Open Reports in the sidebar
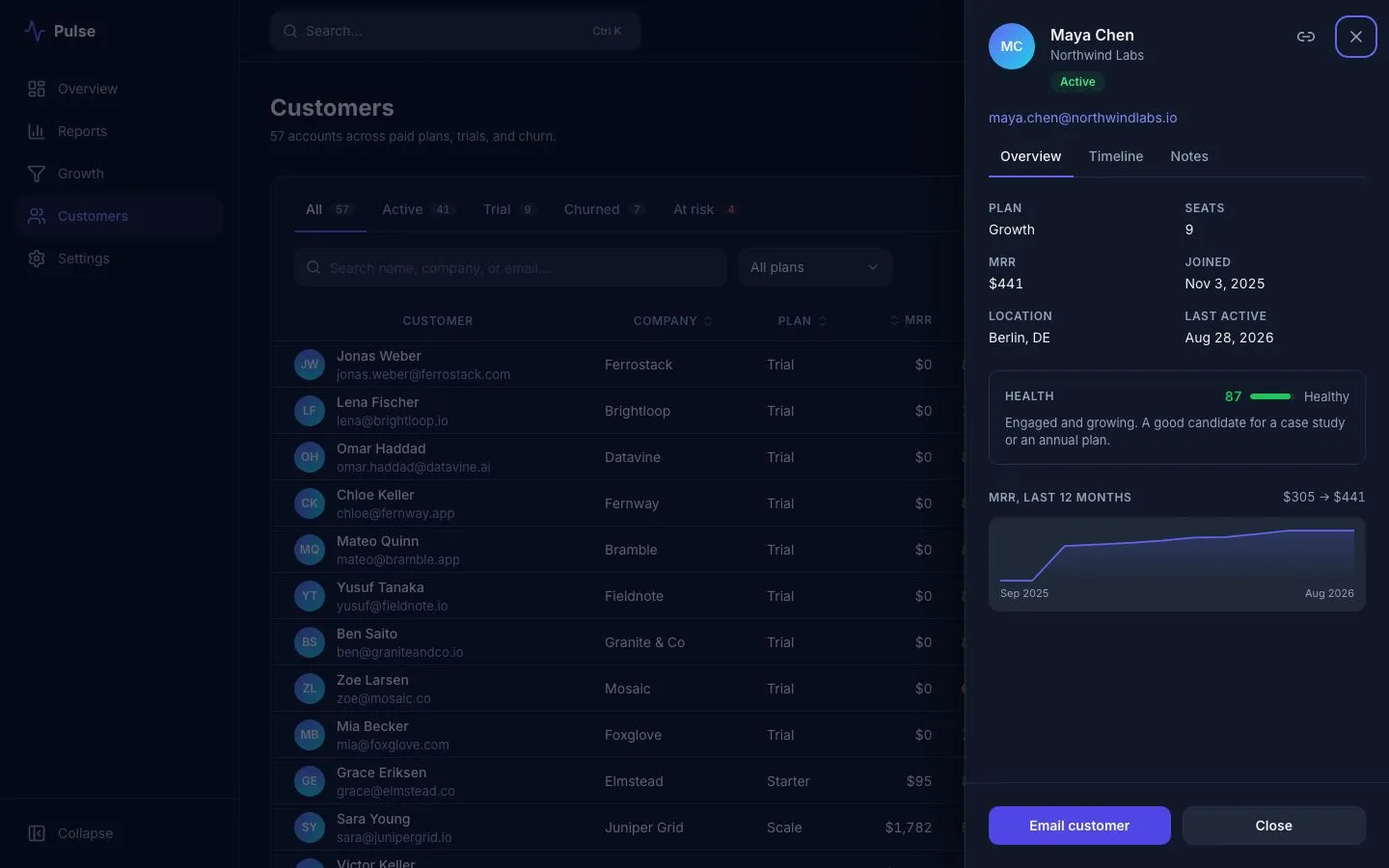The height and width of the screenshot is (868, 1389). point(120,131)
